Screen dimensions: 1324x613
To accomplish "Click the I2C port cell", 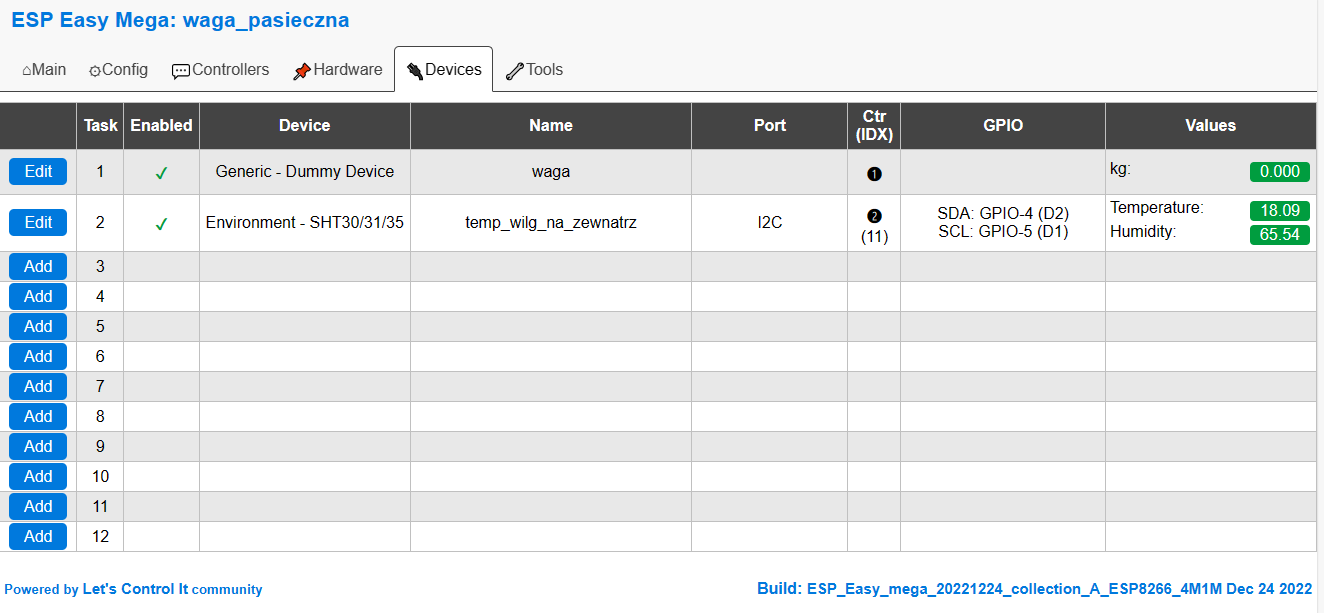I will pyautogui.click(x=770, y=222).
